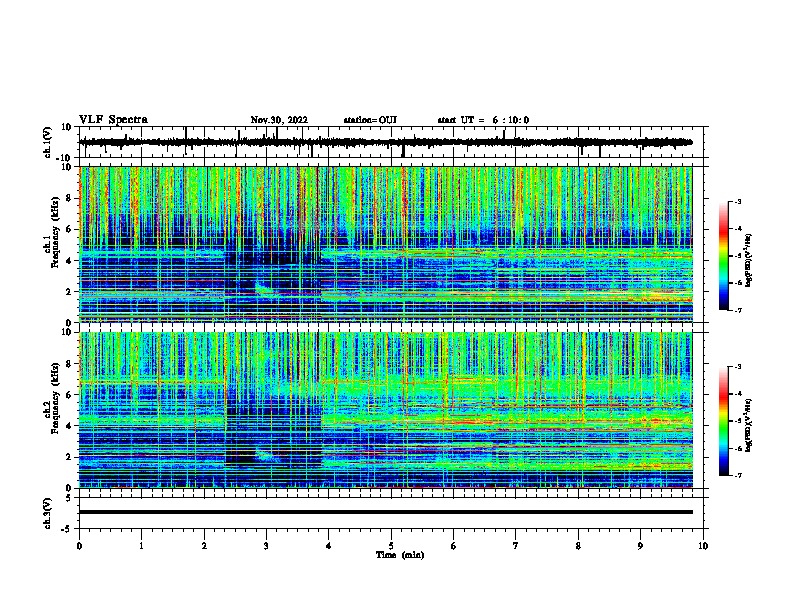The width and height of the screenshot is (792, 612).
Task: Click time axis tick label "8"
Action: [x=578, y=546]
